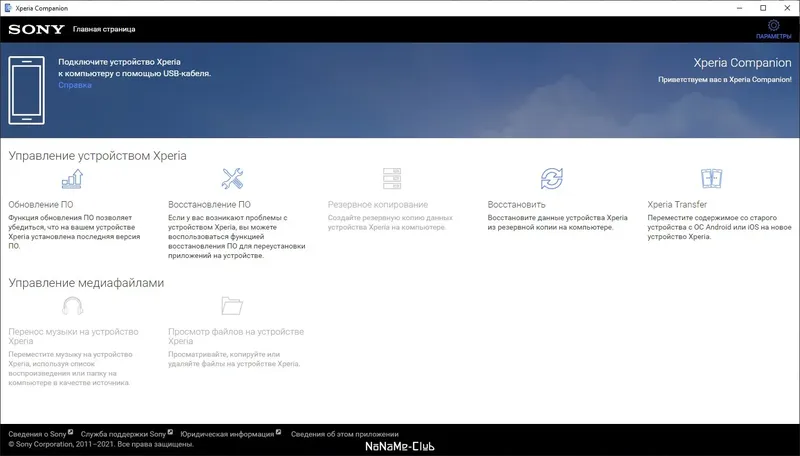Open the Справка help link
Screen dimensions: 800x456
[75, 85]
